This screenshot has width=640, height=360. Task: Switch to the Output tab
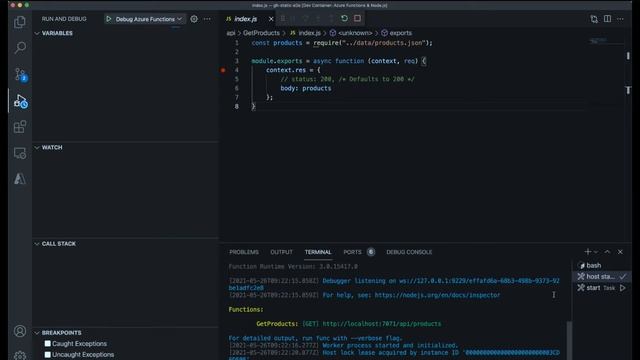(x=281, y=252)
